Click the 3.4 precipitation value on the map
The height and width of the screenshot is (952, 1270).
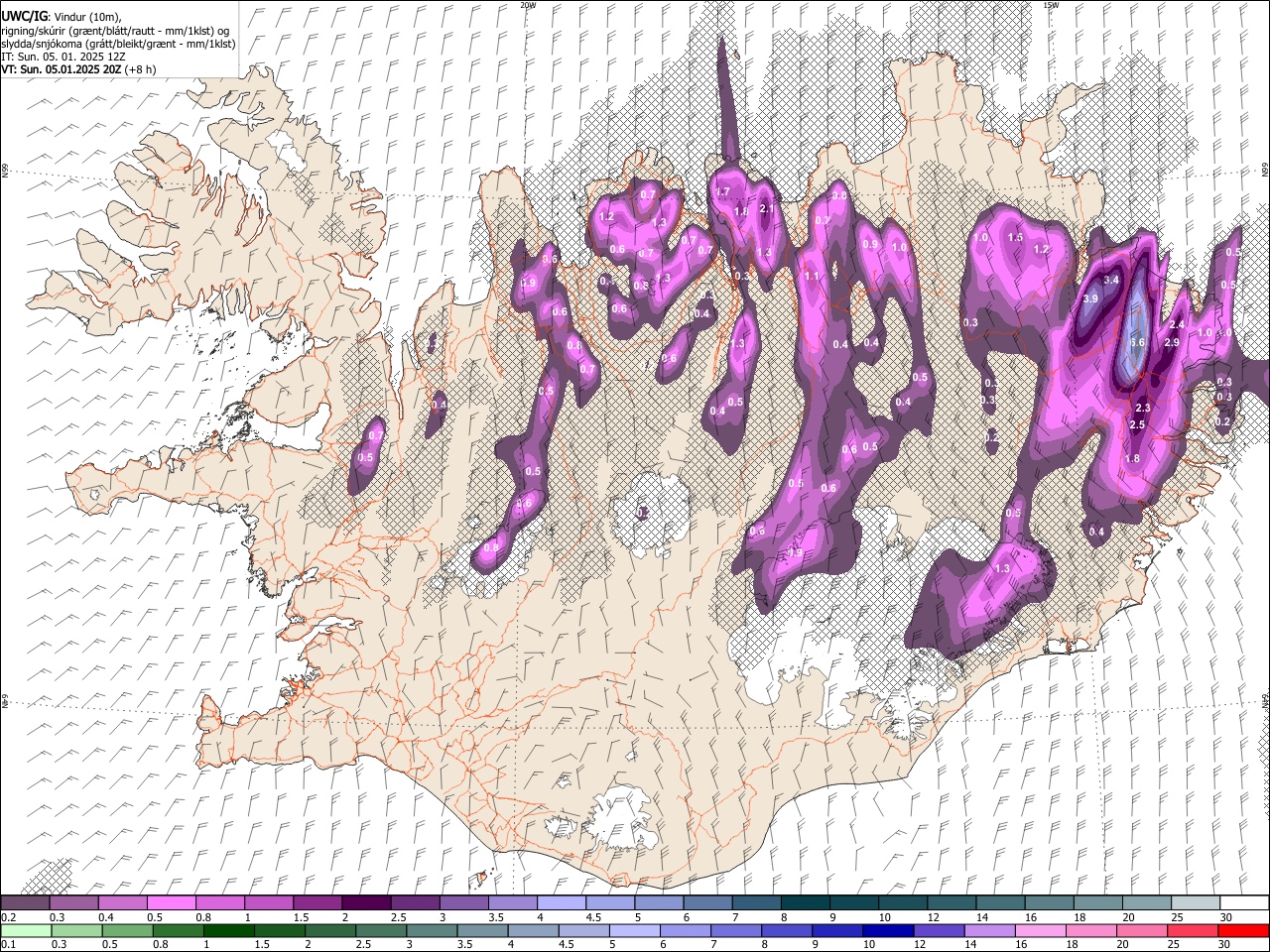[x=1111, y=281]
